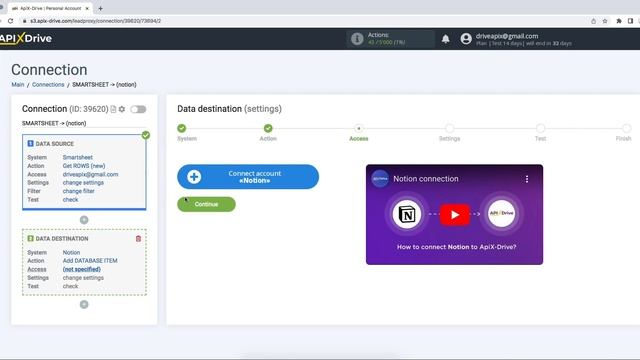Reload the page in the browser
This screenshot has width=640, height=360.
(11, 21)
